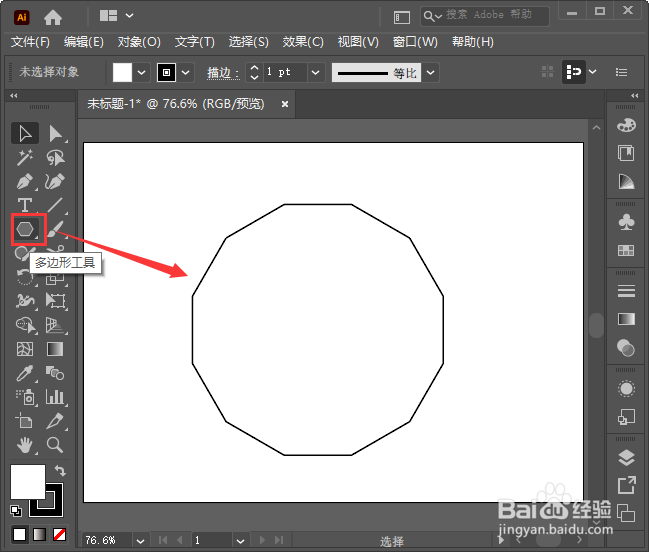The image size is (649, 552).
Task: Select the Perspective Grid tool
Action: pyautogui.click(x=55, y=325)
